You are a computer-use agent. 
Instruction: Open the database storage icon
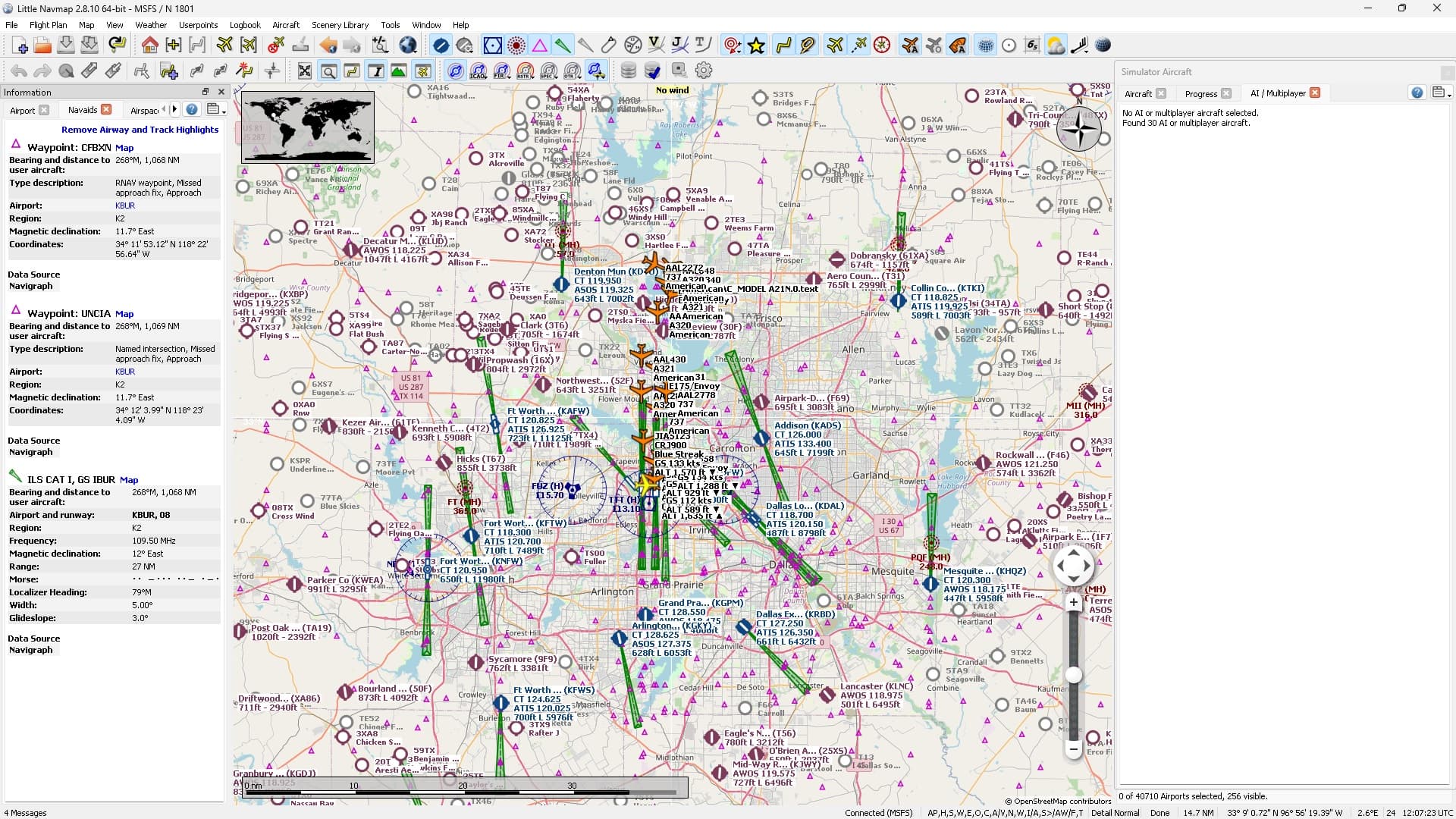click(x=629, y=71)
